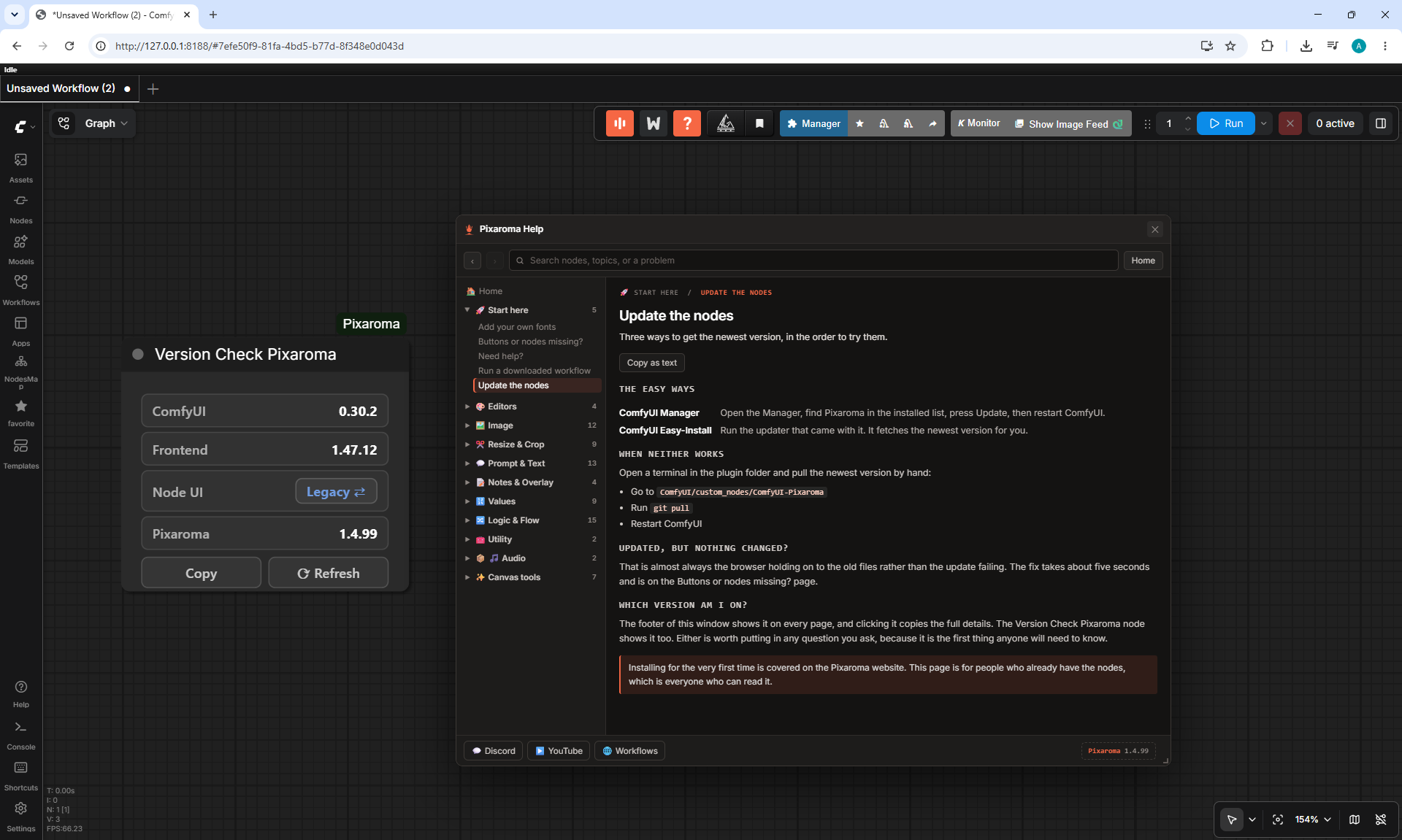Toggle Show Image Feed
Viewport: 1402px width, 840px height.
1069,123
